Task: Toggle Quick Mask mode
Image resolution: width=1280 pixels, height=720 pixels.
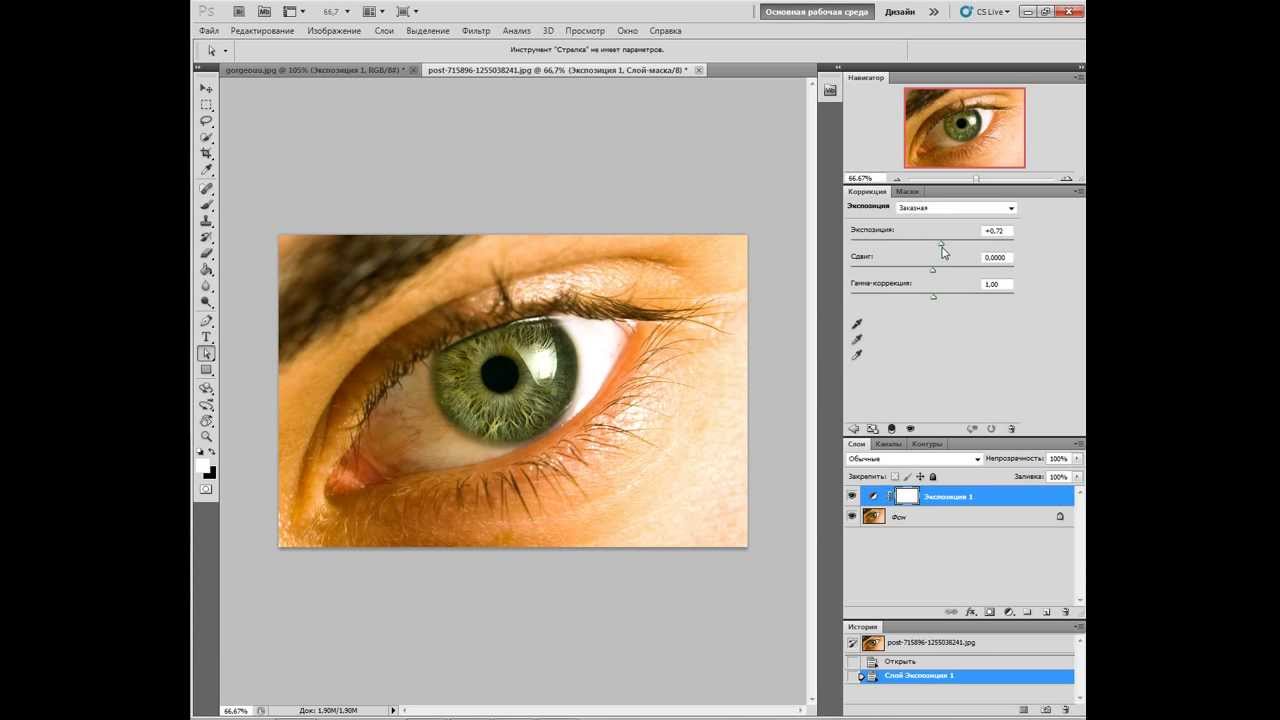Action: [x=206, y=489]
